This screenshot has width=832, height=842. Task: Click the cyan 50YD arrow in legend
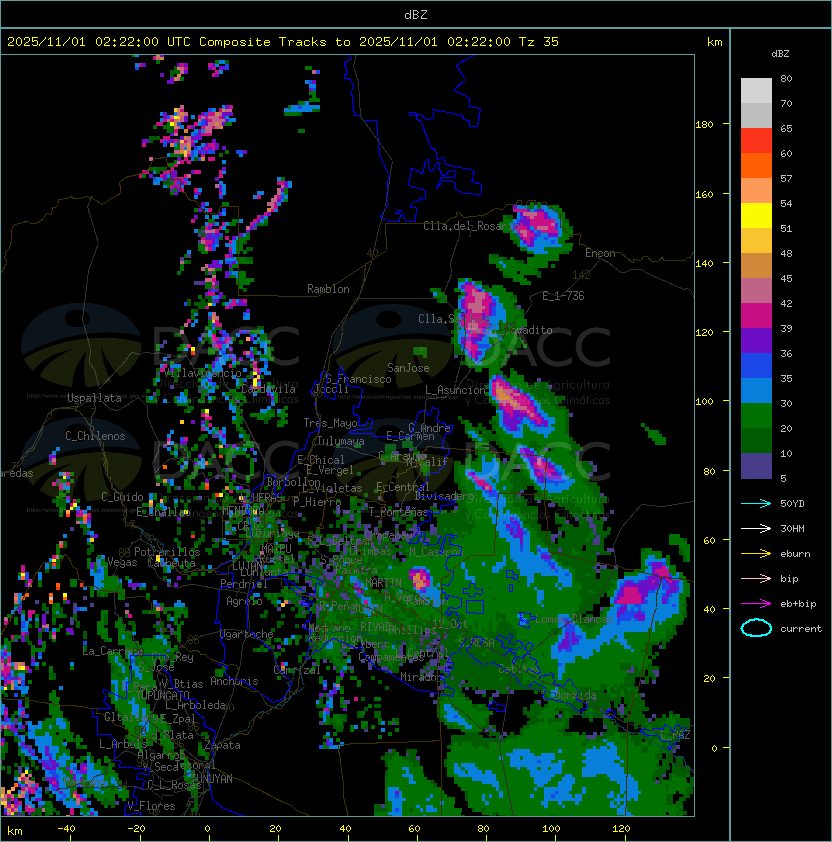[x=756, y=504]
